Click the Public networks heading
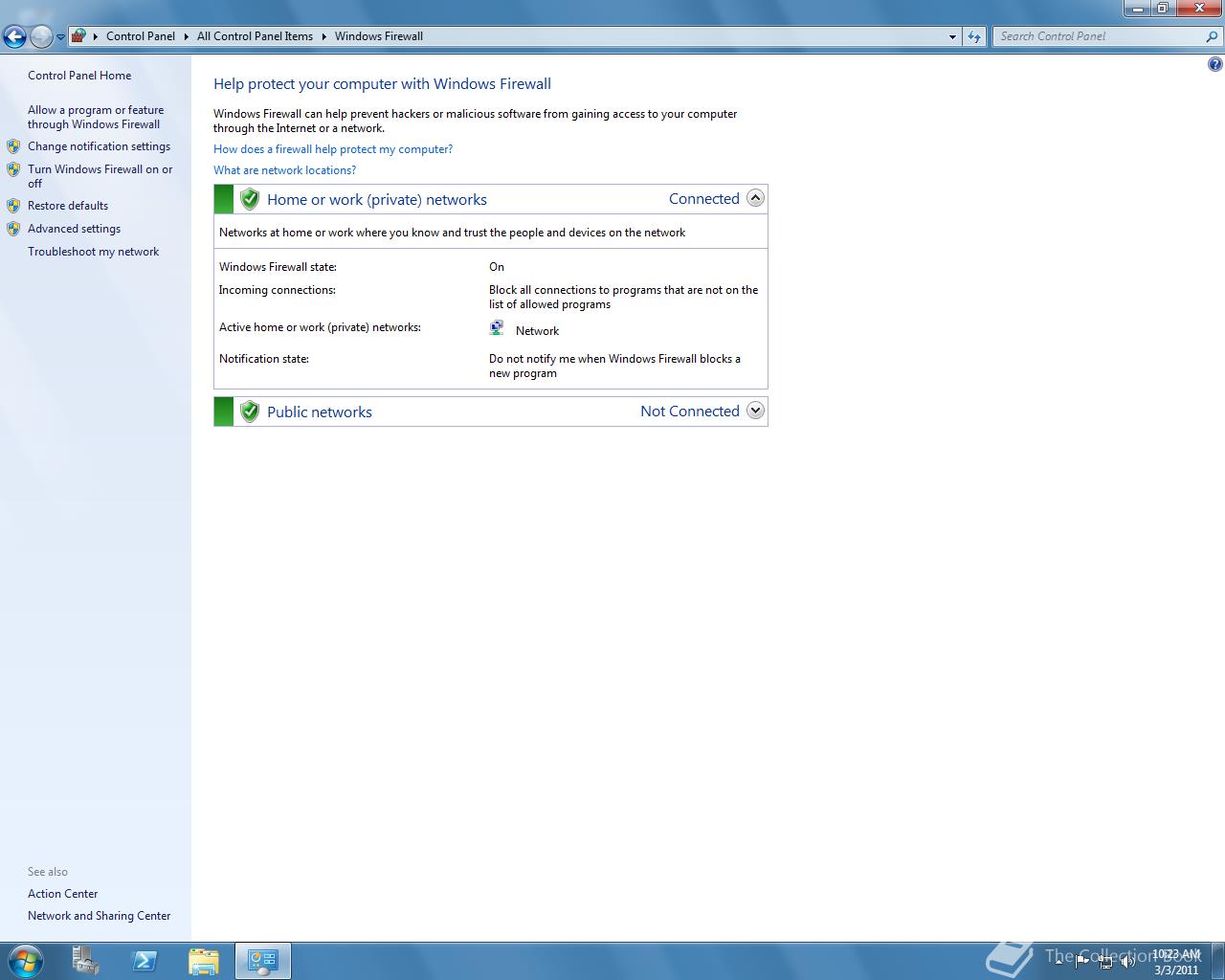Viewport: 1225px width, 980px height. pos(320,412)
